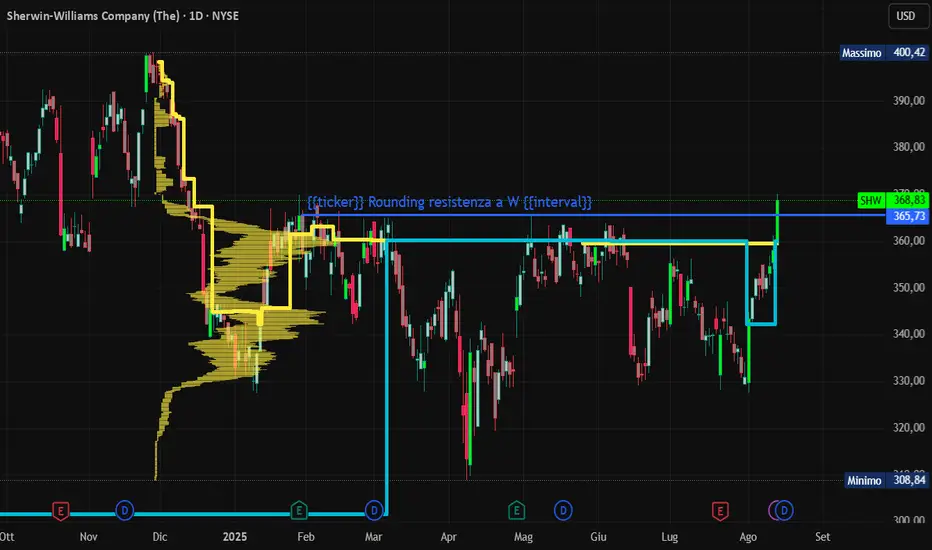The image size is (932, 550).
Task: Open the red earnings marker between Lug and Ago
Action: tap(720, 511)
